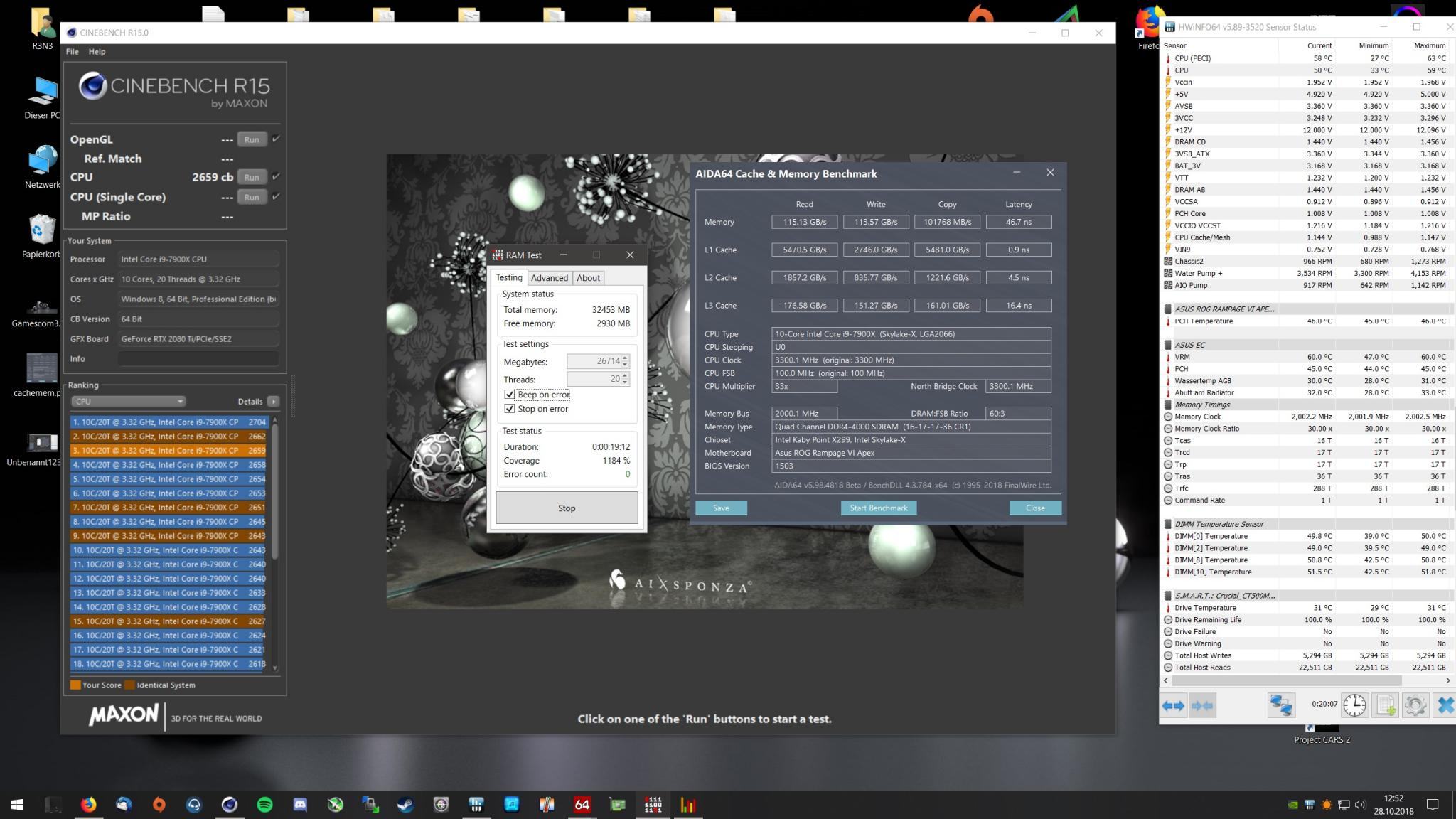The width and height of the screenshot is (1456, 819).
Task: Open Steam from the taskbar
Action: click(x=405, y=805)
